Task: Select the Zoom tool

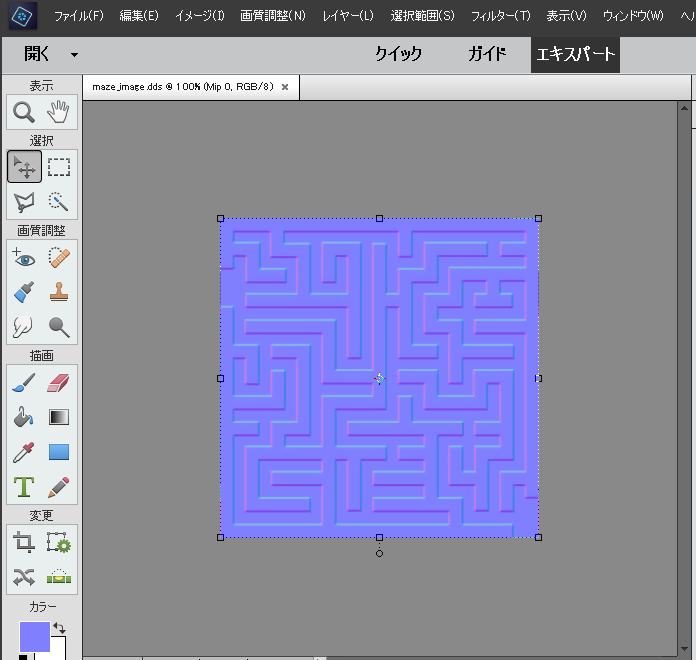Action: [x=24, y=112]
